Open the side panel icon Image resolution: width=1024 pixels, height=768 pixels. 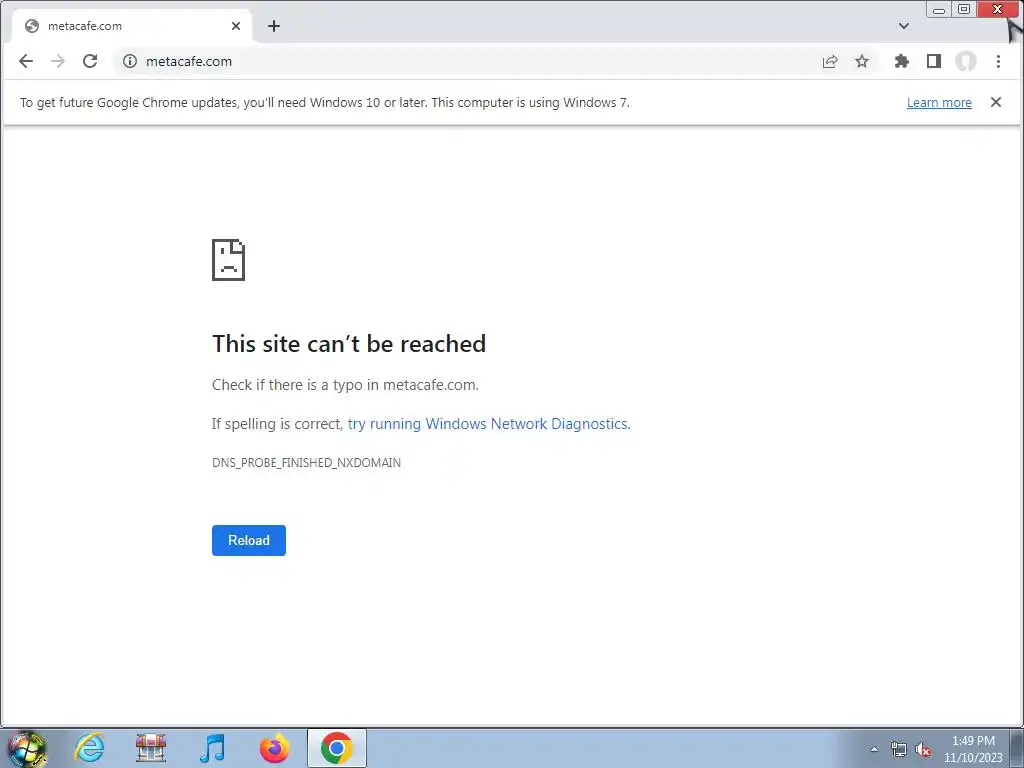[x=934, y=61]
